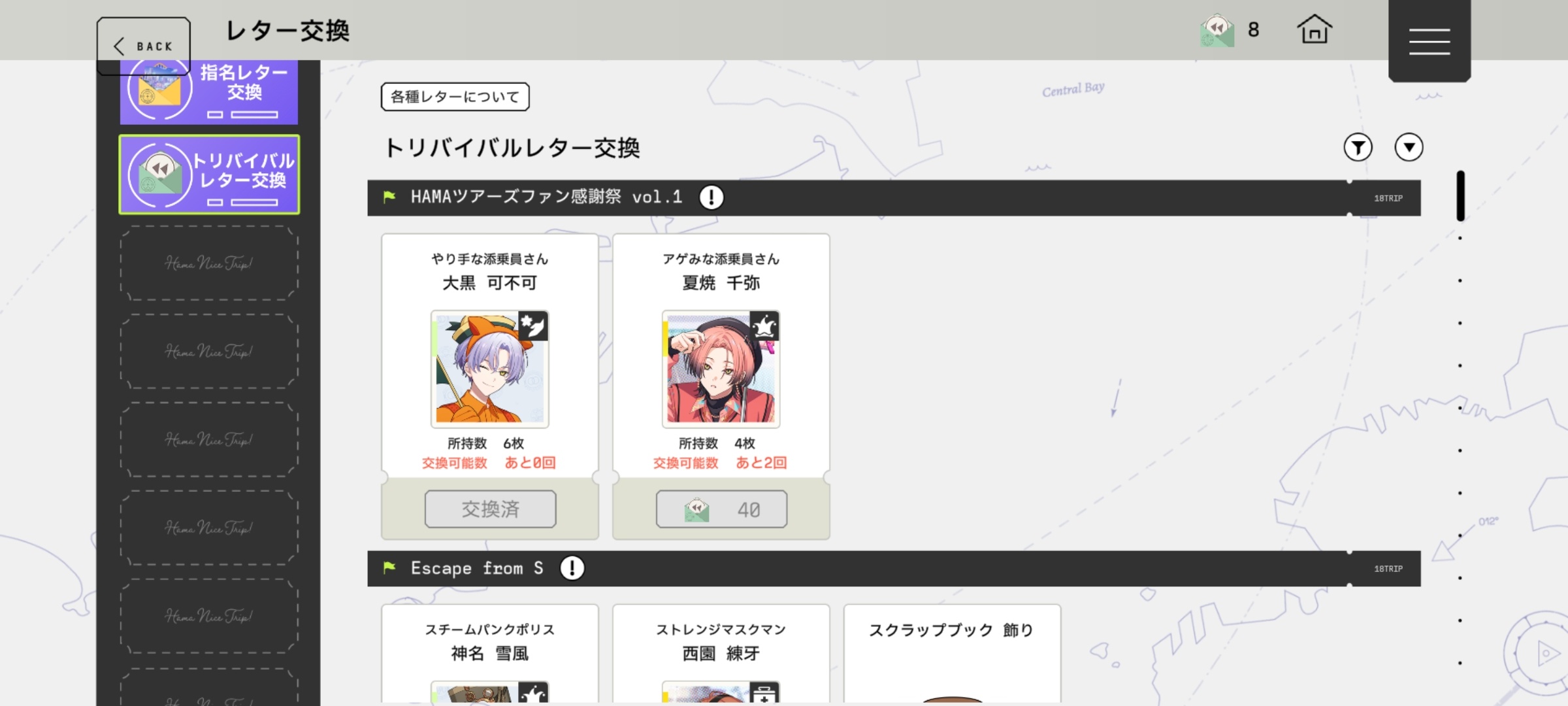Open 大黒 可不可 card thumbnail
The image size is (1568, 706).
click(x=490, y=369)
